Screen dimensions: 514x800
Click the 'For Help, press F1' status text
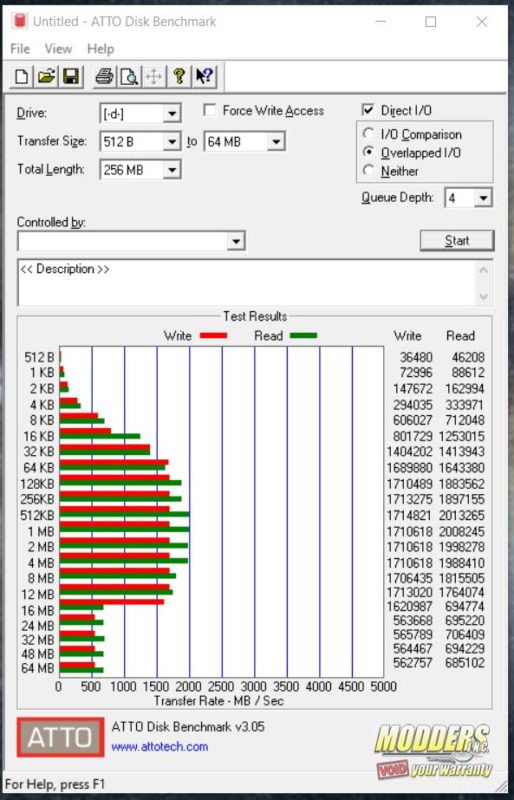tap(55, 784)
